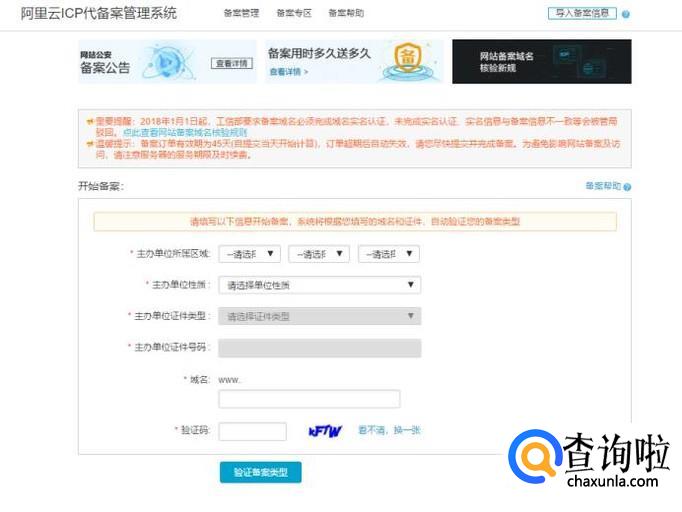Screen dimensions: 682x512
Task: Click the gold 备 shield badge icon
Action: pos(408,57)
